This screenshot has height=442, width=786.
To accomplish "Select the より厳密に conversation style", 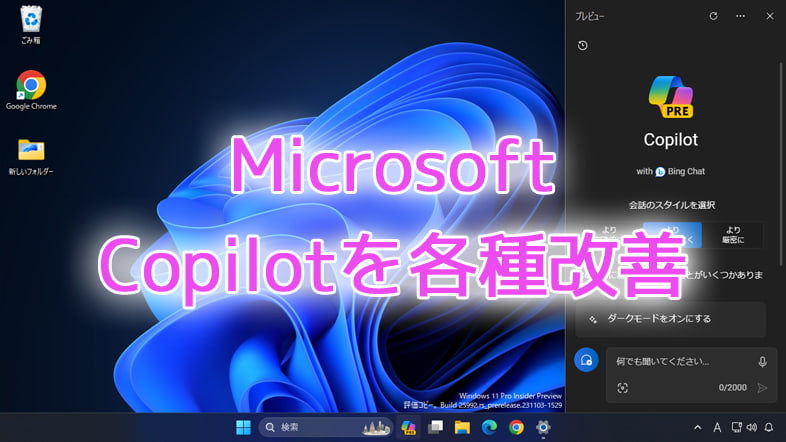I will click(x=733, y=235).
